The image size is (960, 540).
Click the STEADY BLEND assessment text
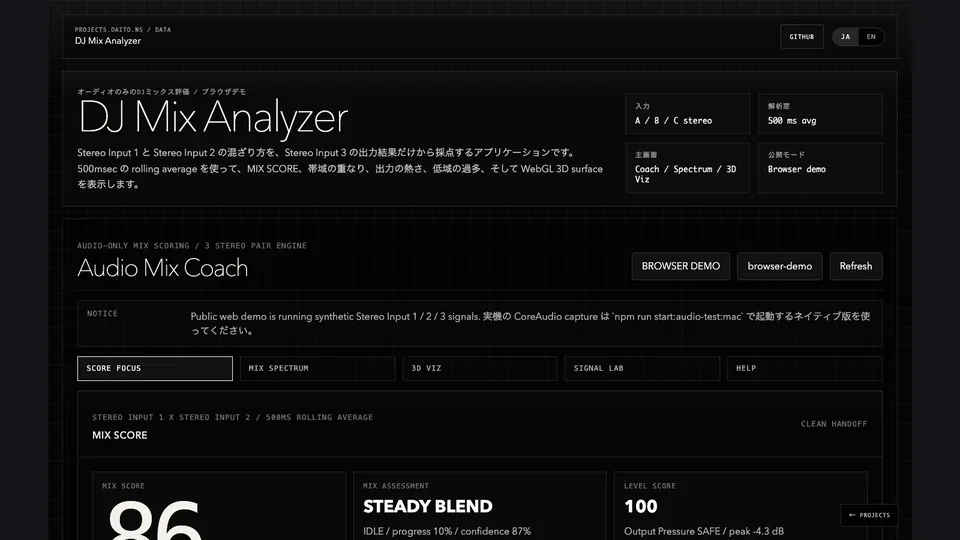427,506
